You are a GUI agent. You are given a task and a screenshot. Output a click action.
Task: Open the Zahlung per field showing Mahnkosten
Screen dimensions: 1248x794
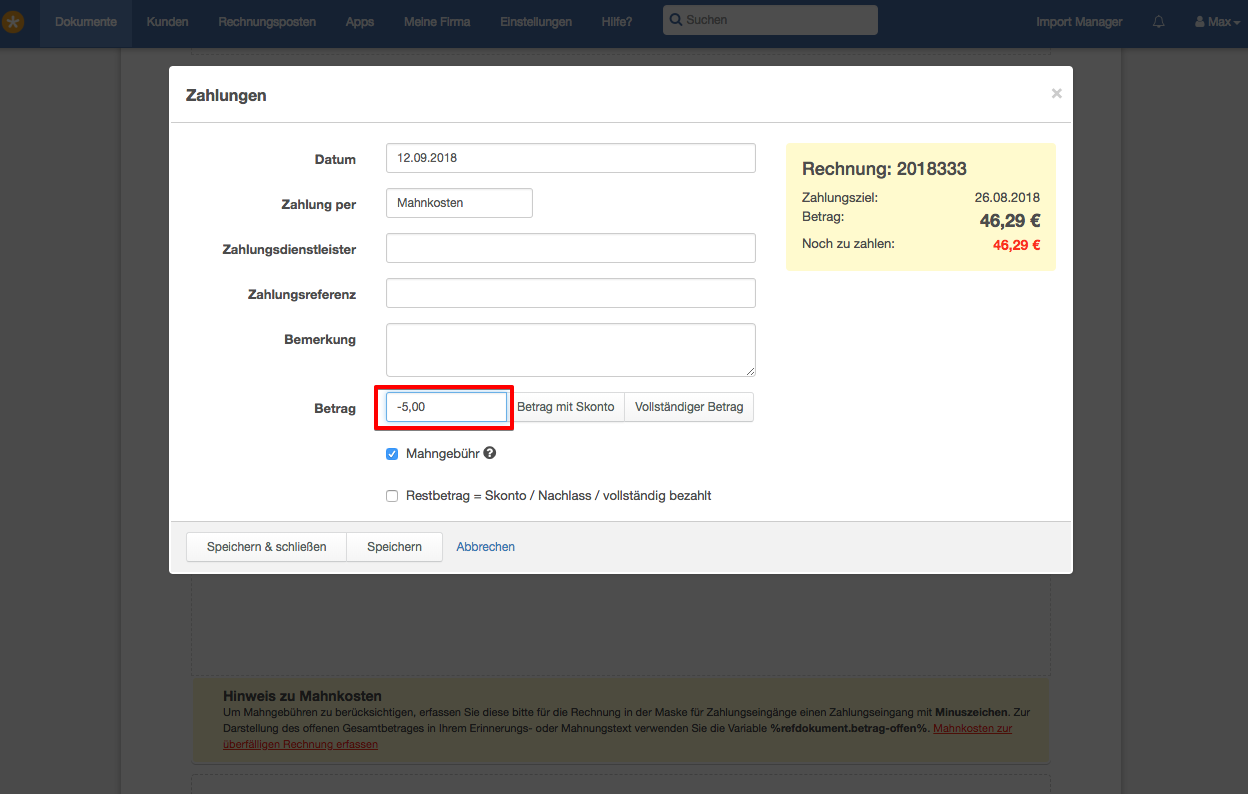point(459,203)
